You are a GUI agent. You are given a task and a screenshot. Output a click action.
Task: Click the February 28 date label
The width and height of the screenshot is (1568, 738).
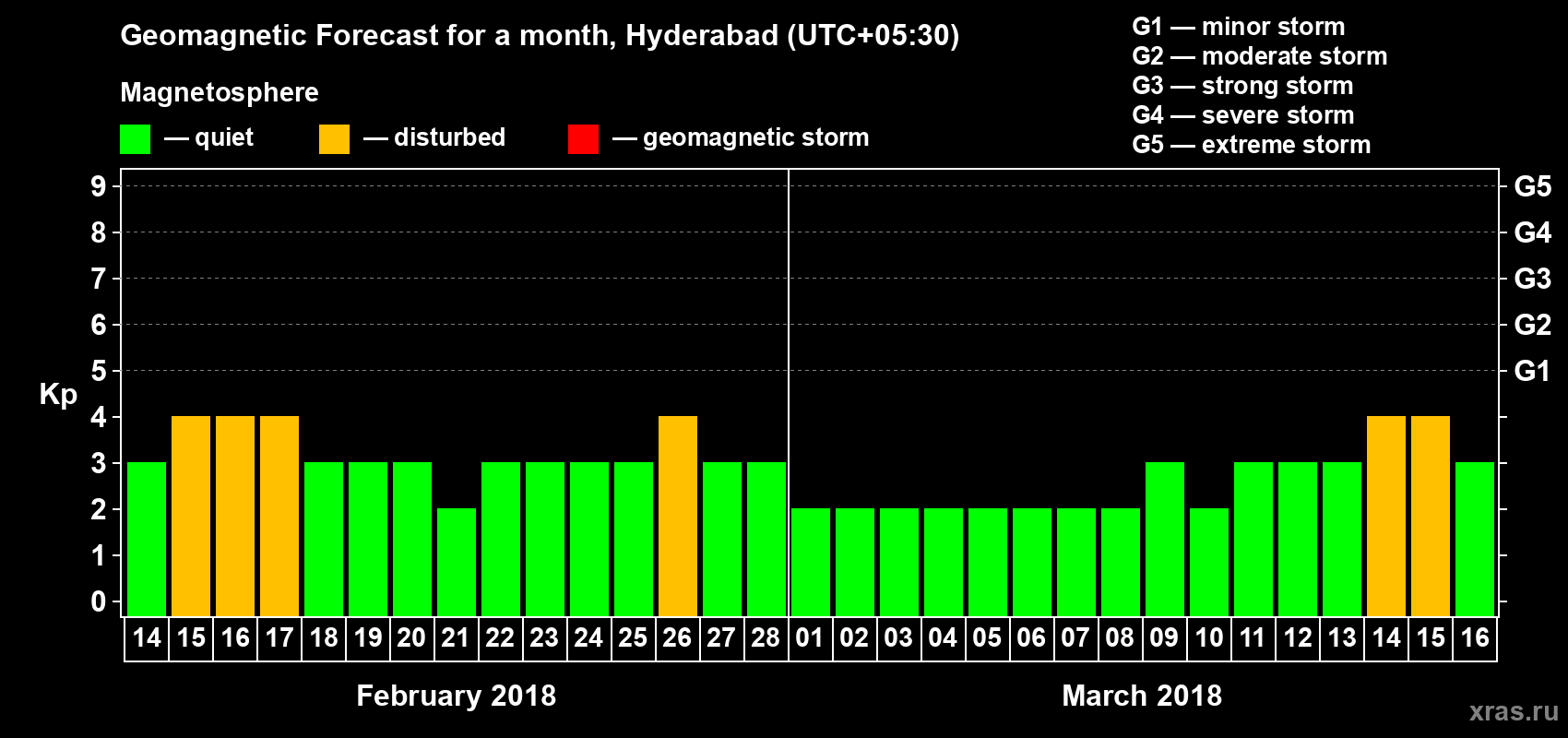pyautogui.click(x=766, y=637)
